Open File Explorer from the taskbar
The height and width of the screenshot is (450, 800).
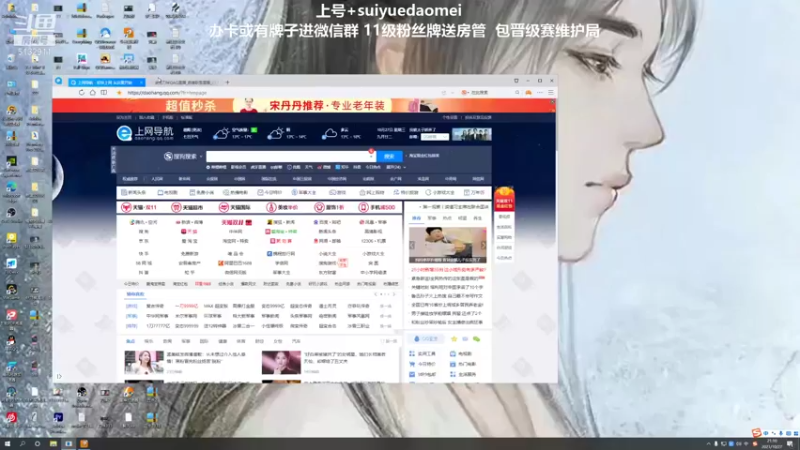53,444
